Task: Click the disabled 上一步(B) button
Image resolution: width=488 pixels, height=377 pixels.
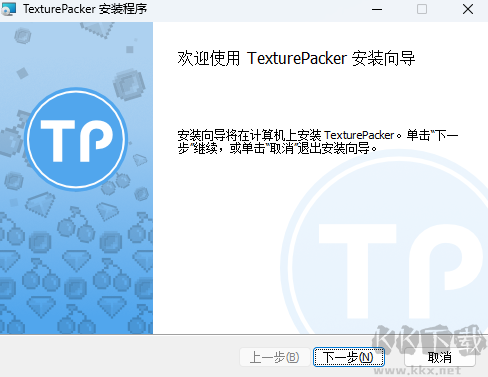Action: point(275,357)
